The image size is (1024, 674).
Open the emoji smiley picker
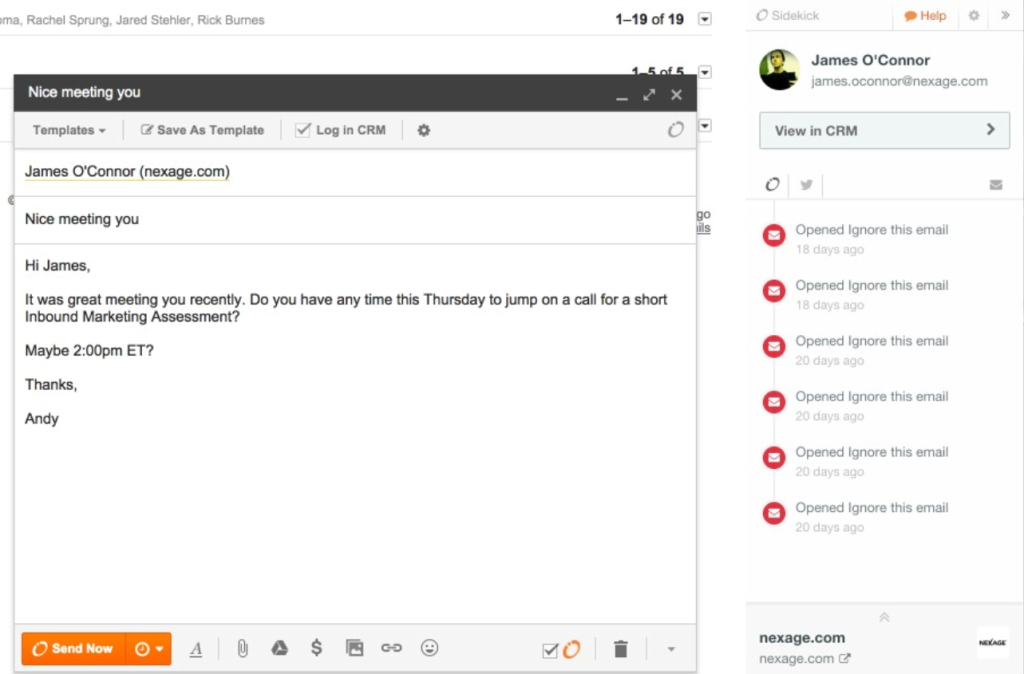click(x=429, y=649)
